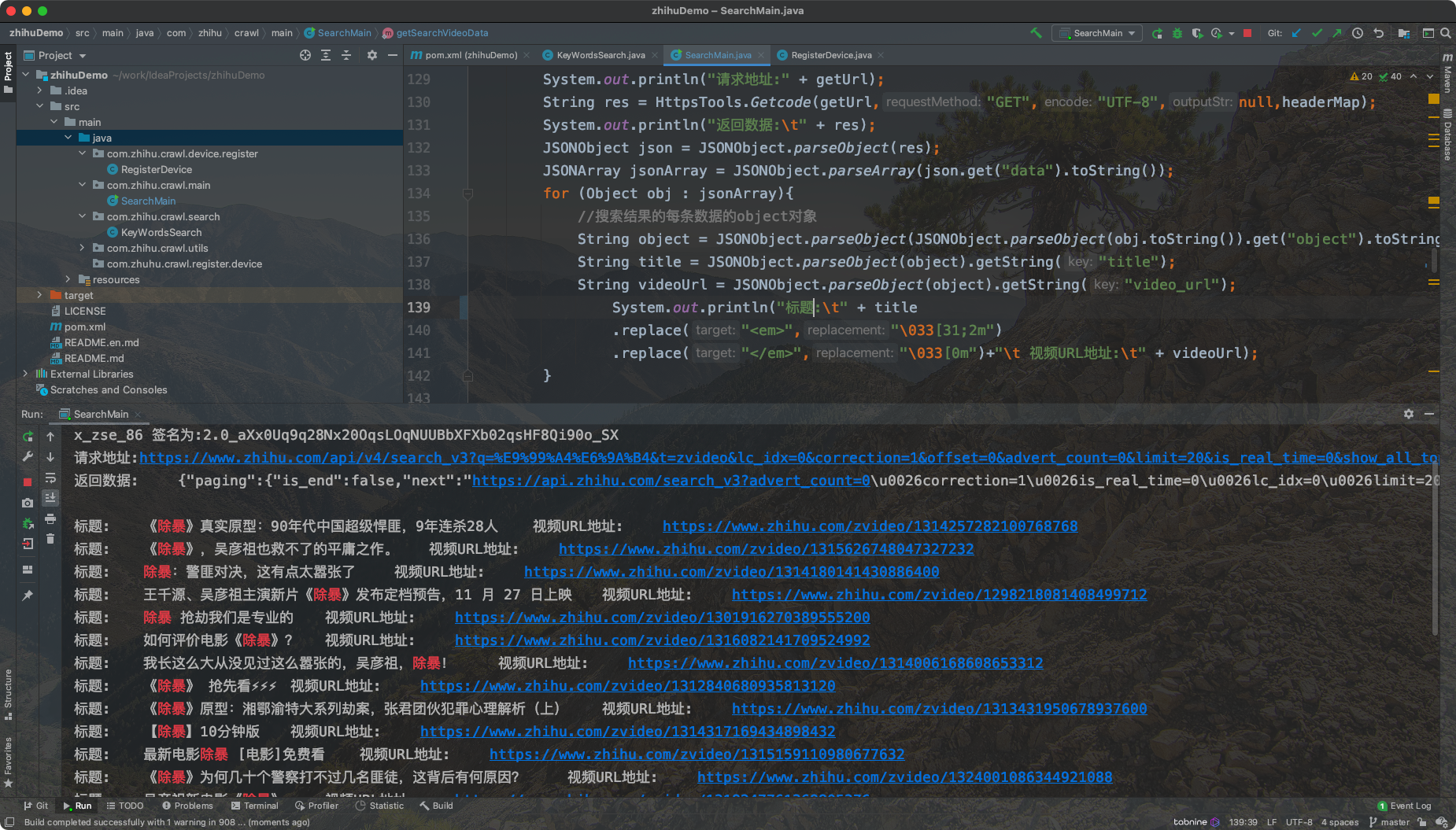Click the tabnine status bar widget
The image size is (1456, 830).
[x=1196, y=822]
